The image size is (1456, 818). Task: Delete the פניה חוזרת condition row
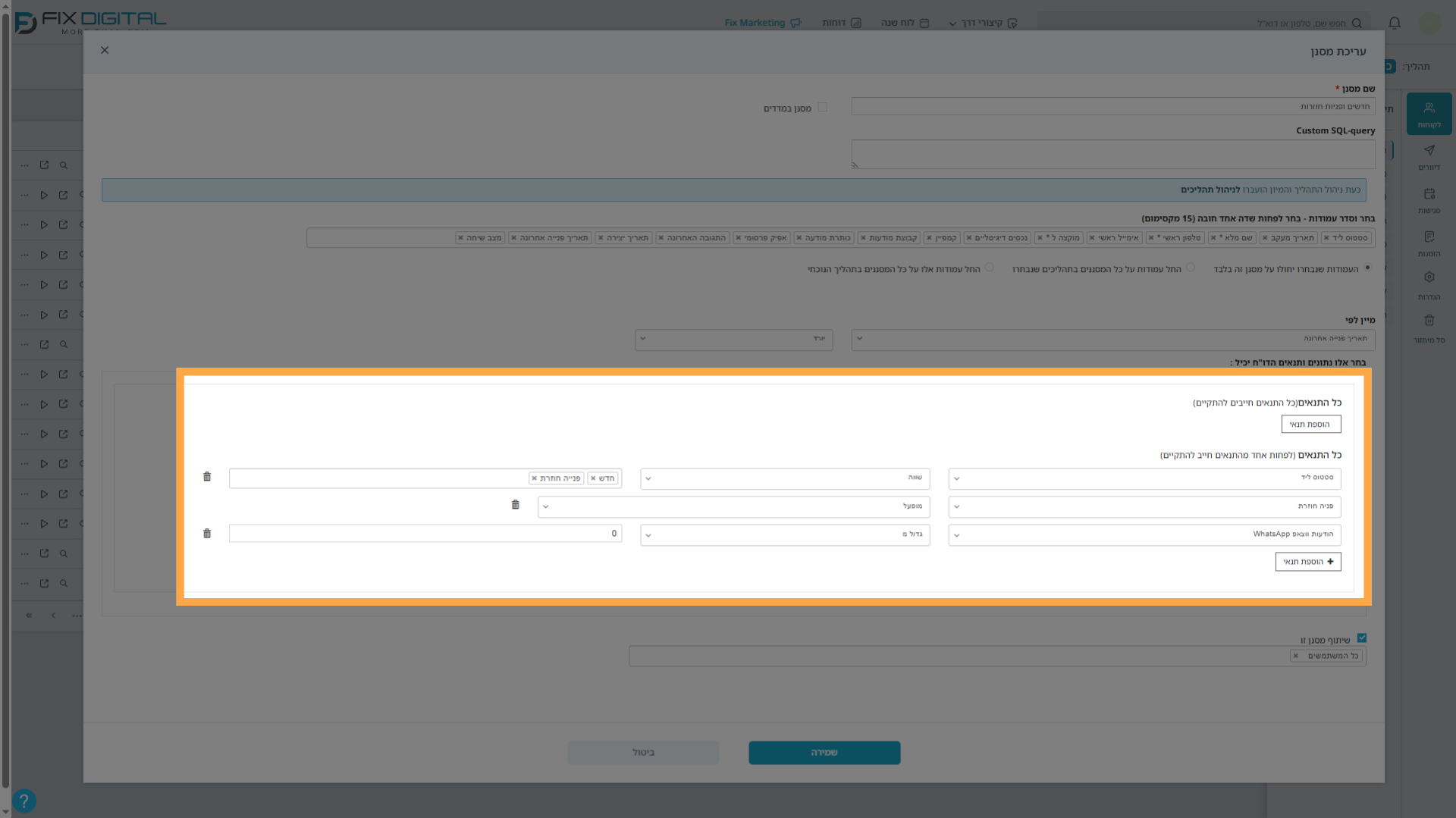[x=516, y=505]
